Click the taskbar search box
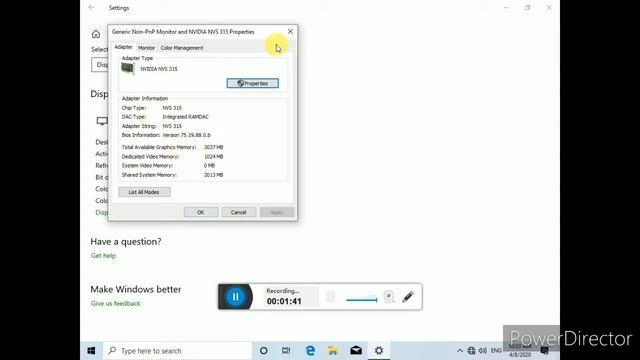Screen dimensions: 640x360 pyautogui.click(x=178, y=351)
